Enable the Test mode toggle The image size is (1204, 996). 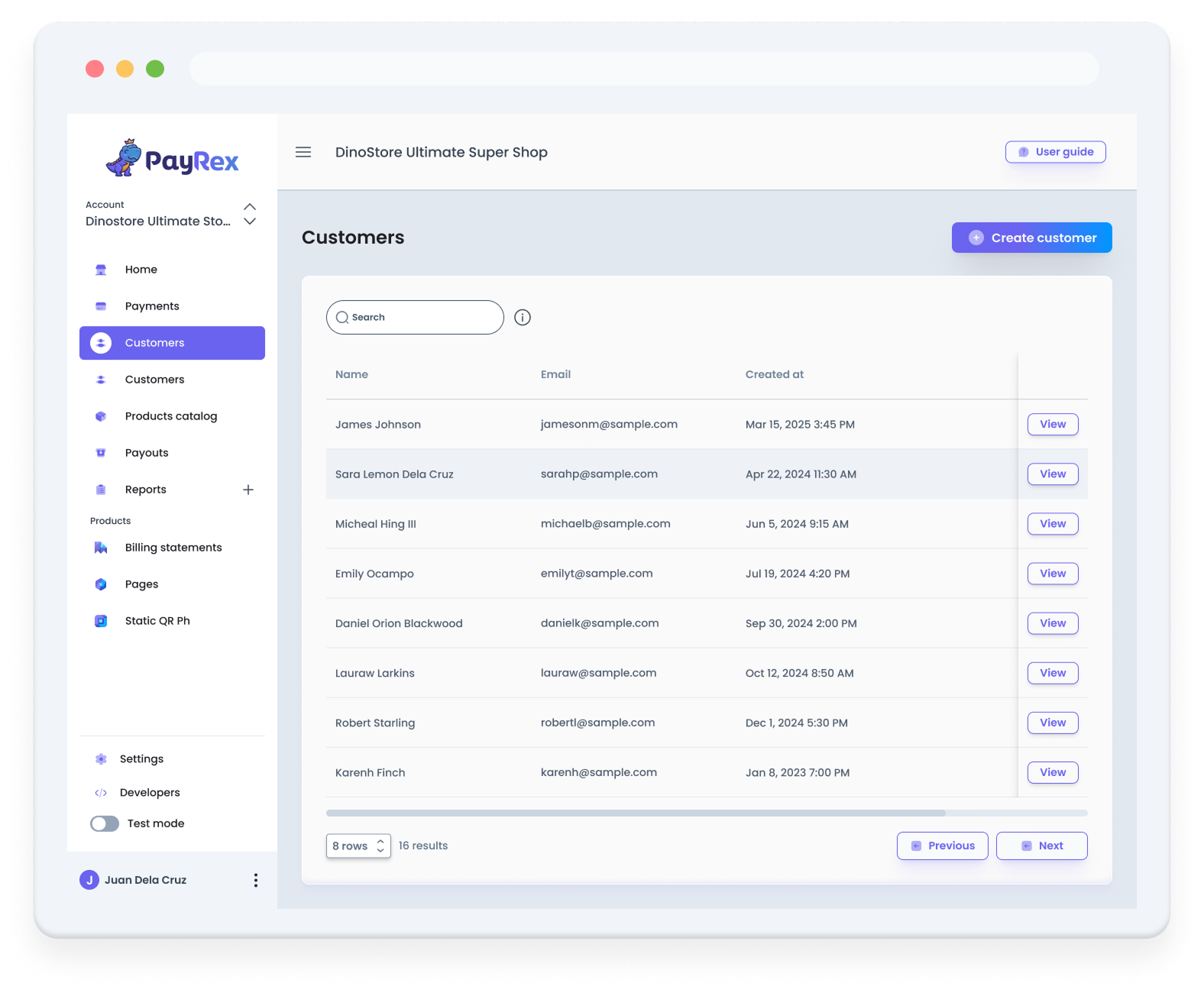click(105, 823)
